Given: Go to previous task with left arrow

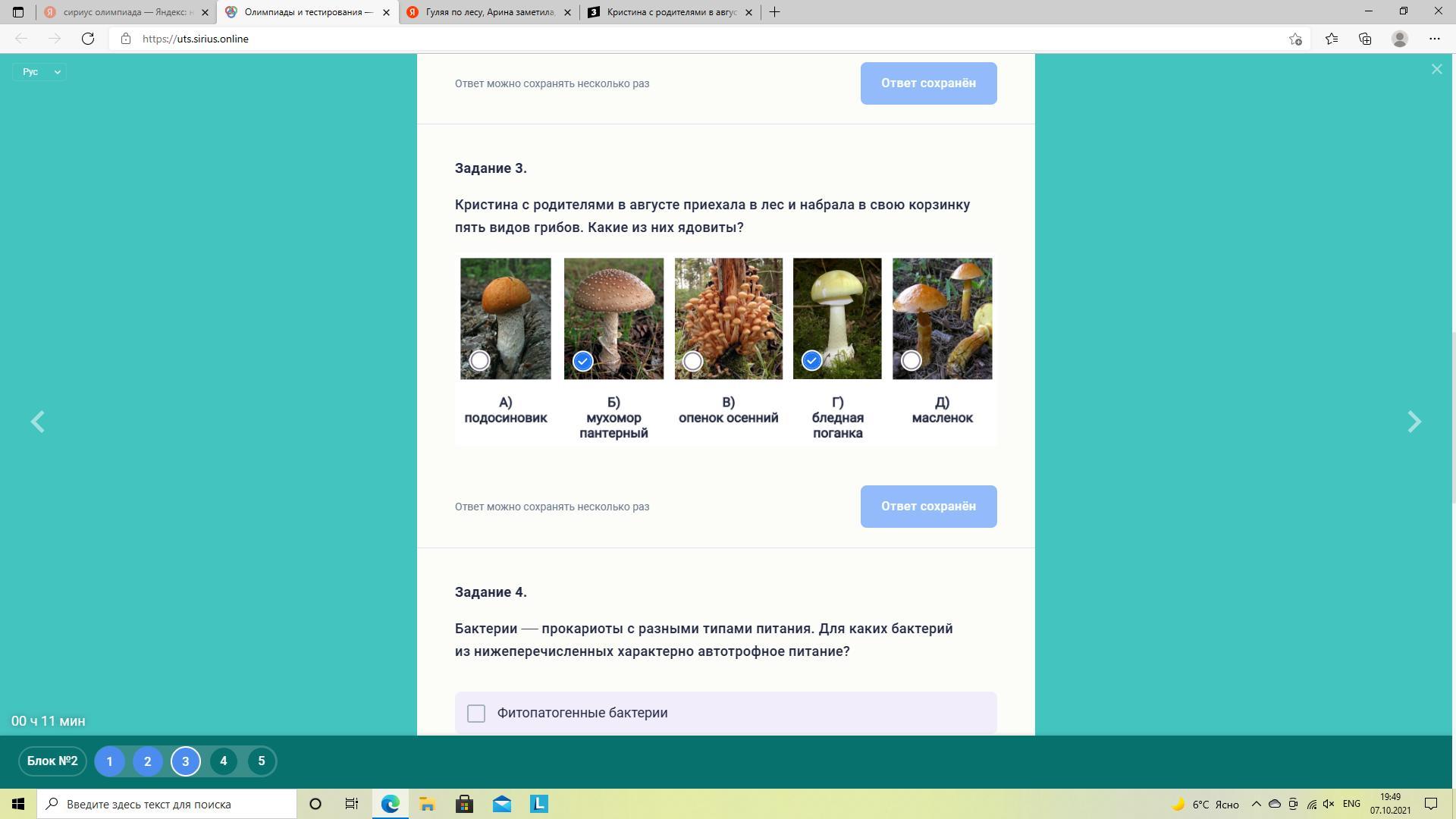Looking at the screenshot, I should [37, 422].
